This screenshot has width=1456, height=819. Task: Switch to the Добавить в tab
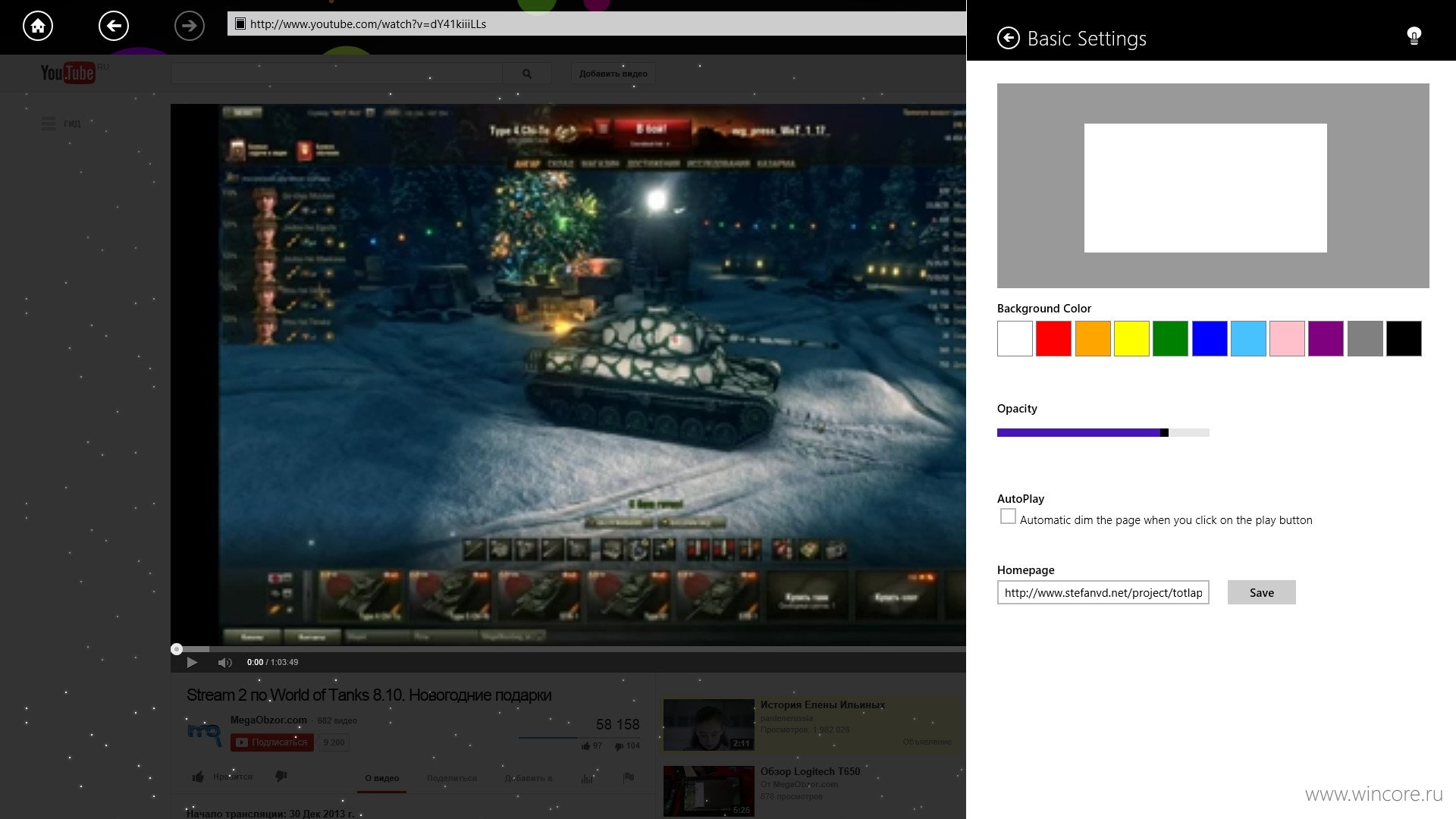pos(529,778)
